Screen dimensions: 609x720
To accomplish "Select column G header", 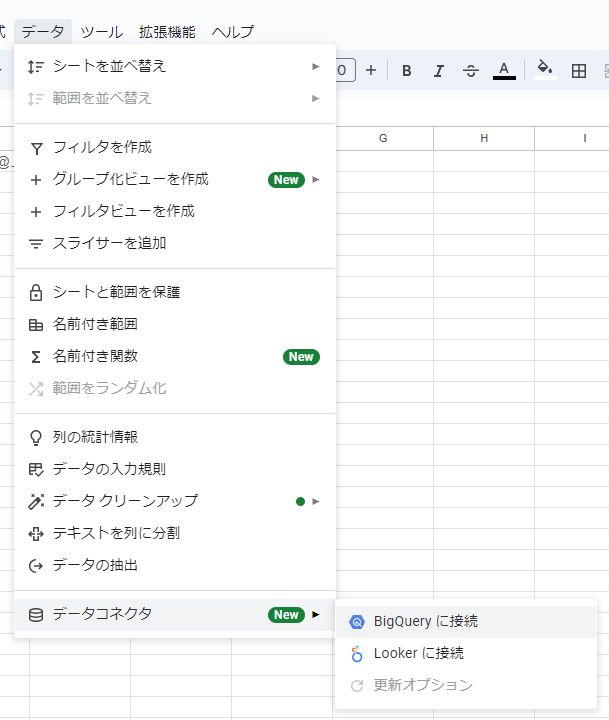I will tap(383, 138).
